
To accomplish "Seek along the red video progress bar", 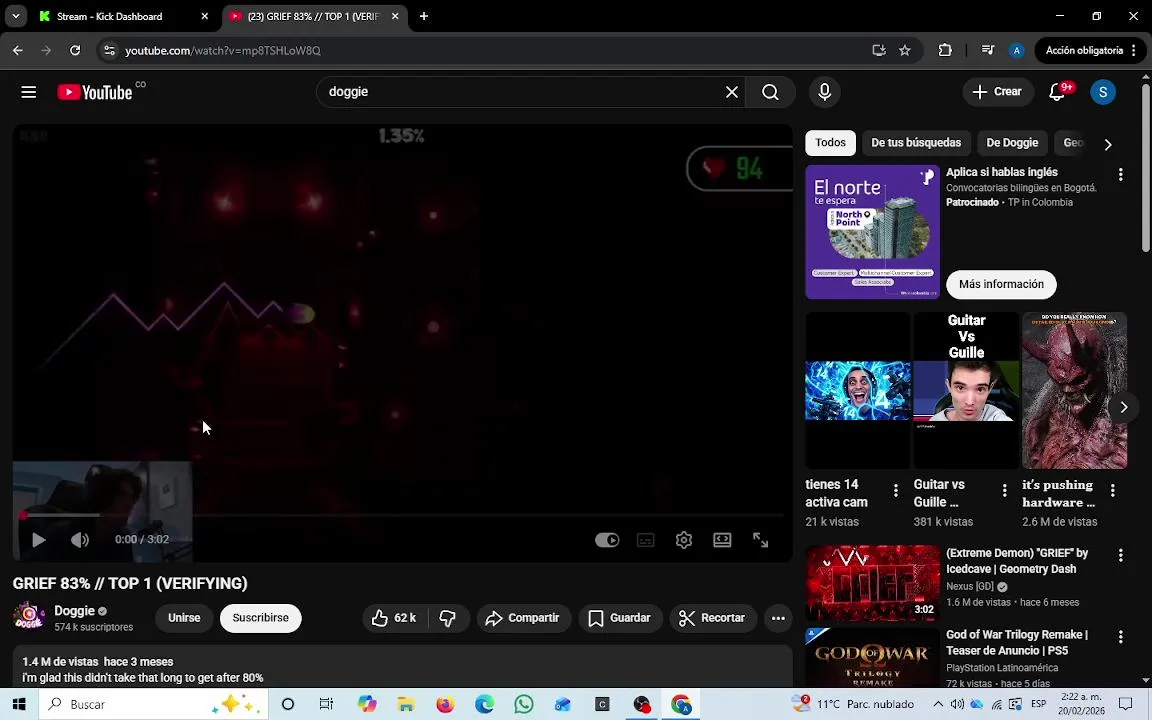I will tap(403, 515).
